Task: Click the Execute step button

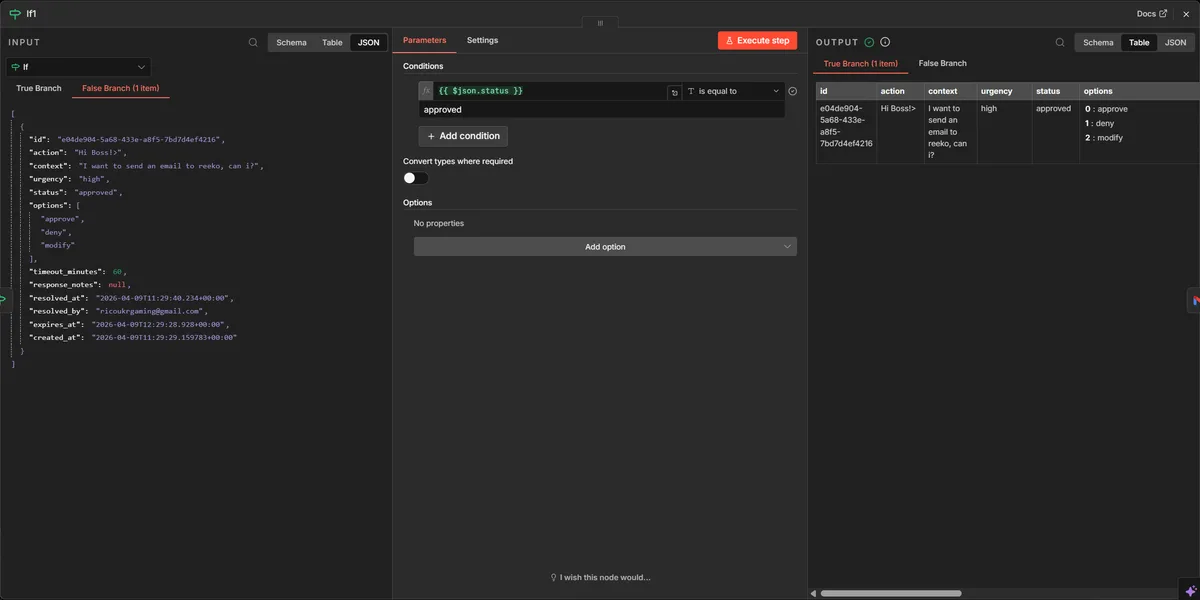Action: [757, 40]
